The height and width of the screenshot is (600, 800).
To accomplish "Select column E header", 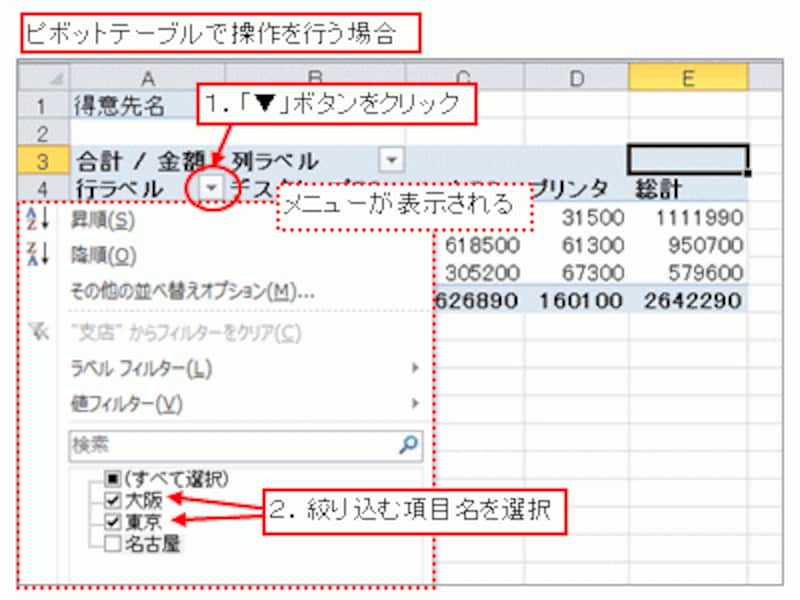I will point(688,78).
